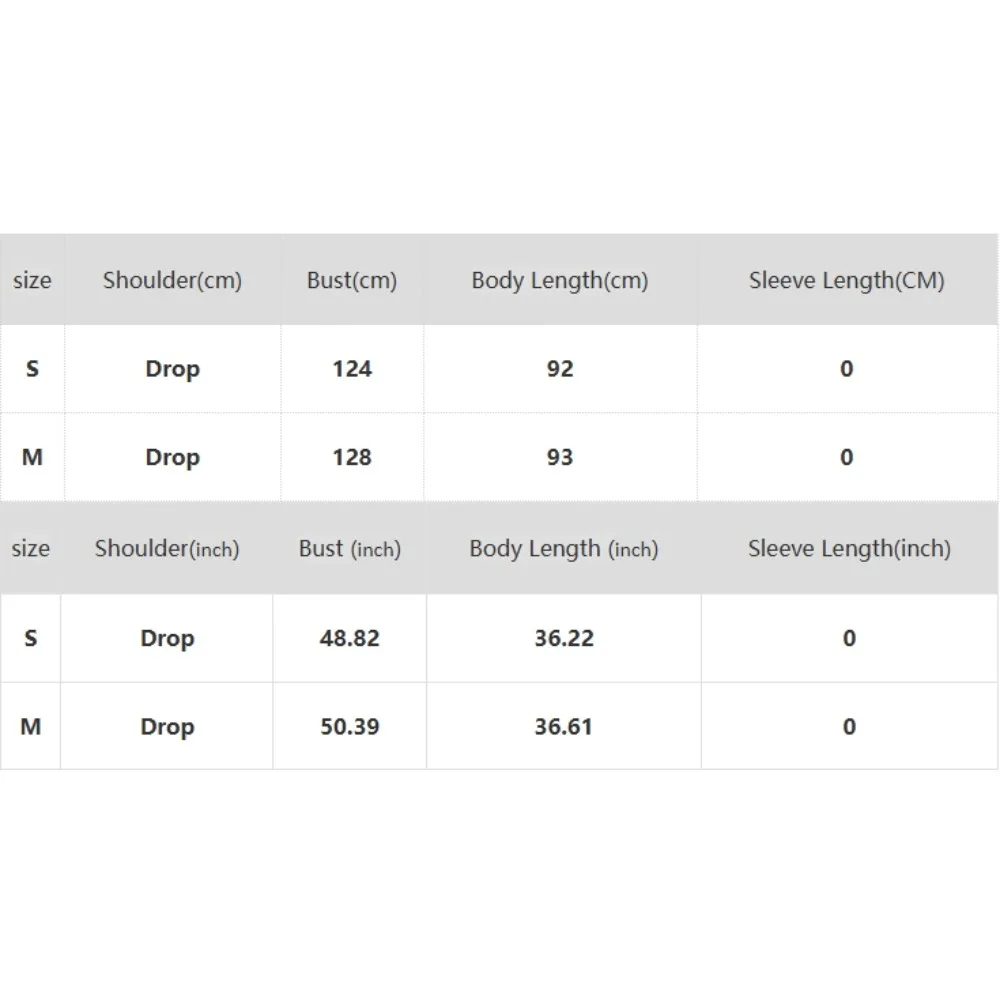
Task: Select Drop shoulder cell for S in inch table
Action: (x=167, y=638)
